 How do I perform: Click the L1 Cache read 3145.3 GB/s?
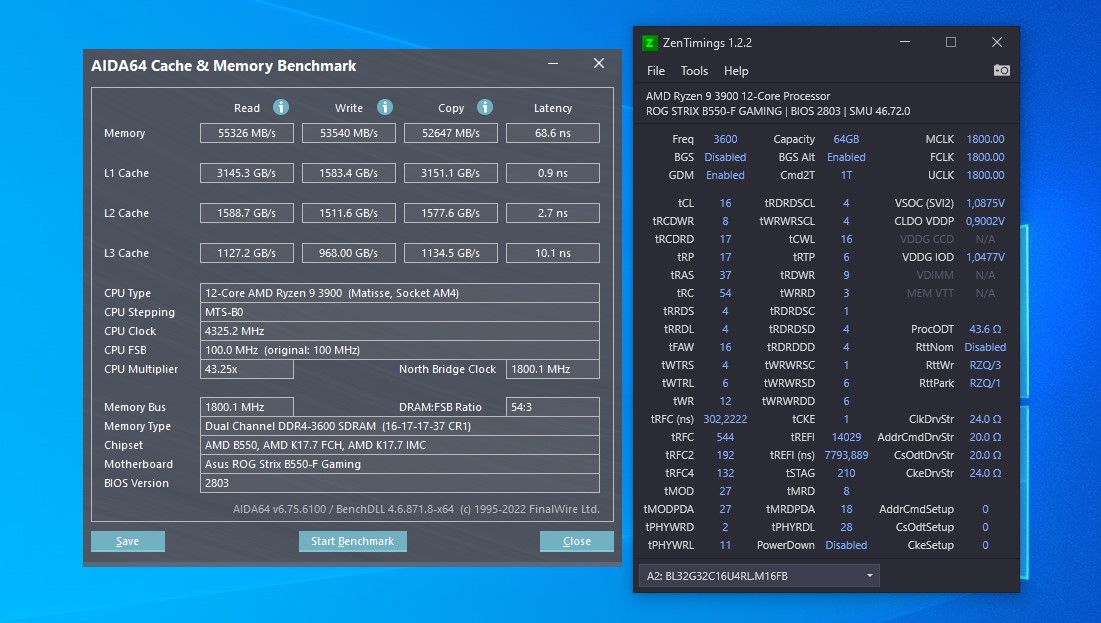click(246, 173)
